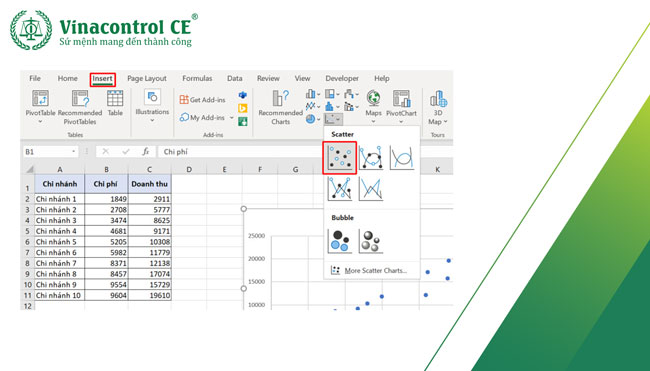This screenshot has width=650, height=371.
Task: Open My Add-ins
Action: [203, 118]
